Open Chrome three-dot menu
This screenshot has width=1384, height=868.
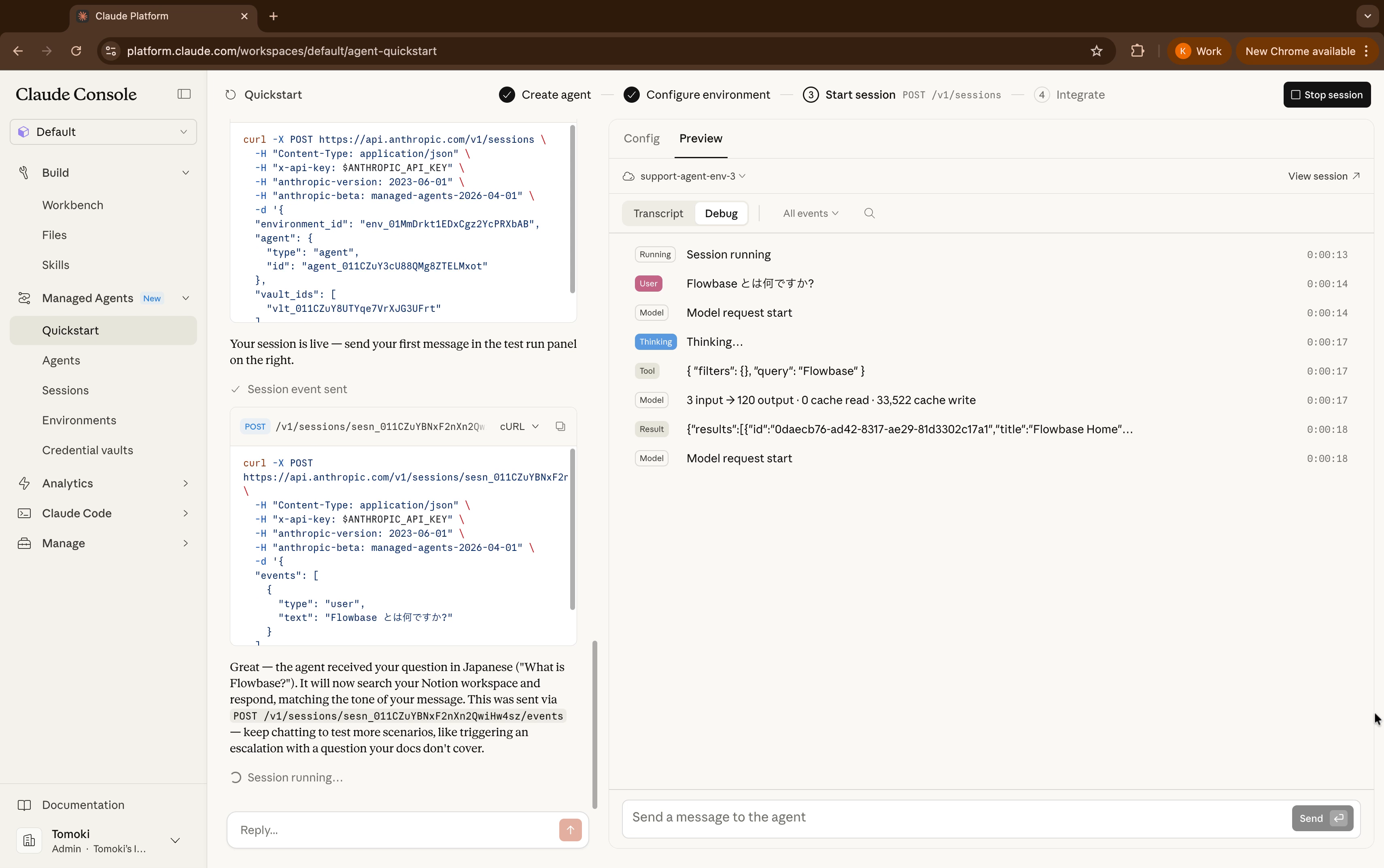pyautogui.click(x=1367, y=51)
